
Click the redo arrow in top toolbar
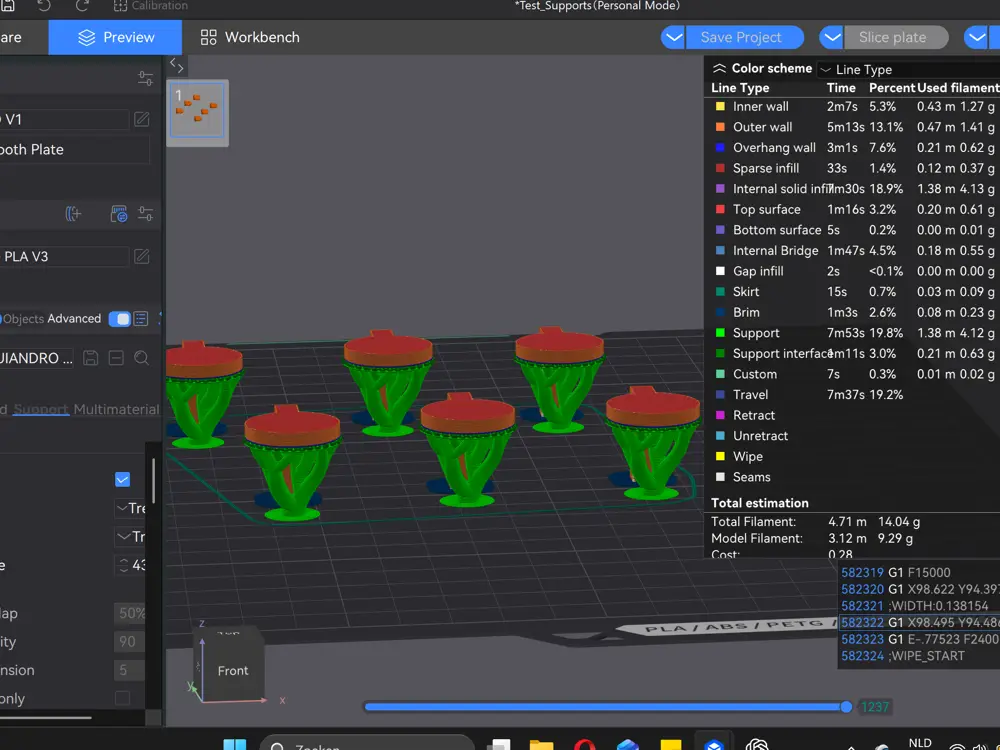click(82, 6)
